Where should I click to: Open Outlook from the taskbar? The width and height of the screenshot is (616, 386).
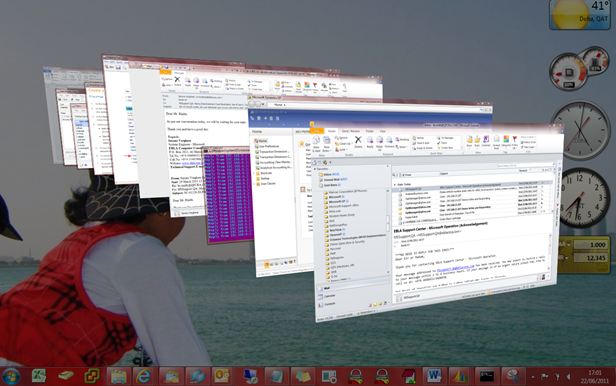[222, 376]
